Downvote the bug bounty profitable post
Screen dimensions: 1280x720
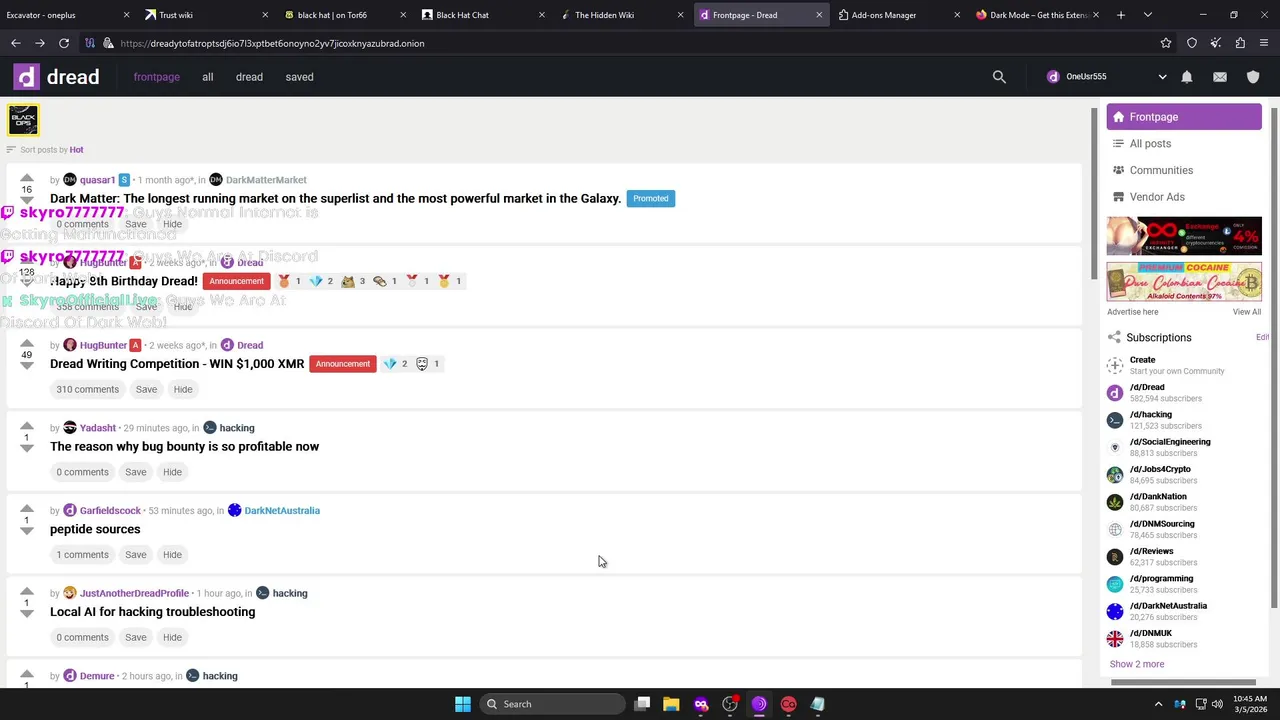click(x=27, y=449)
